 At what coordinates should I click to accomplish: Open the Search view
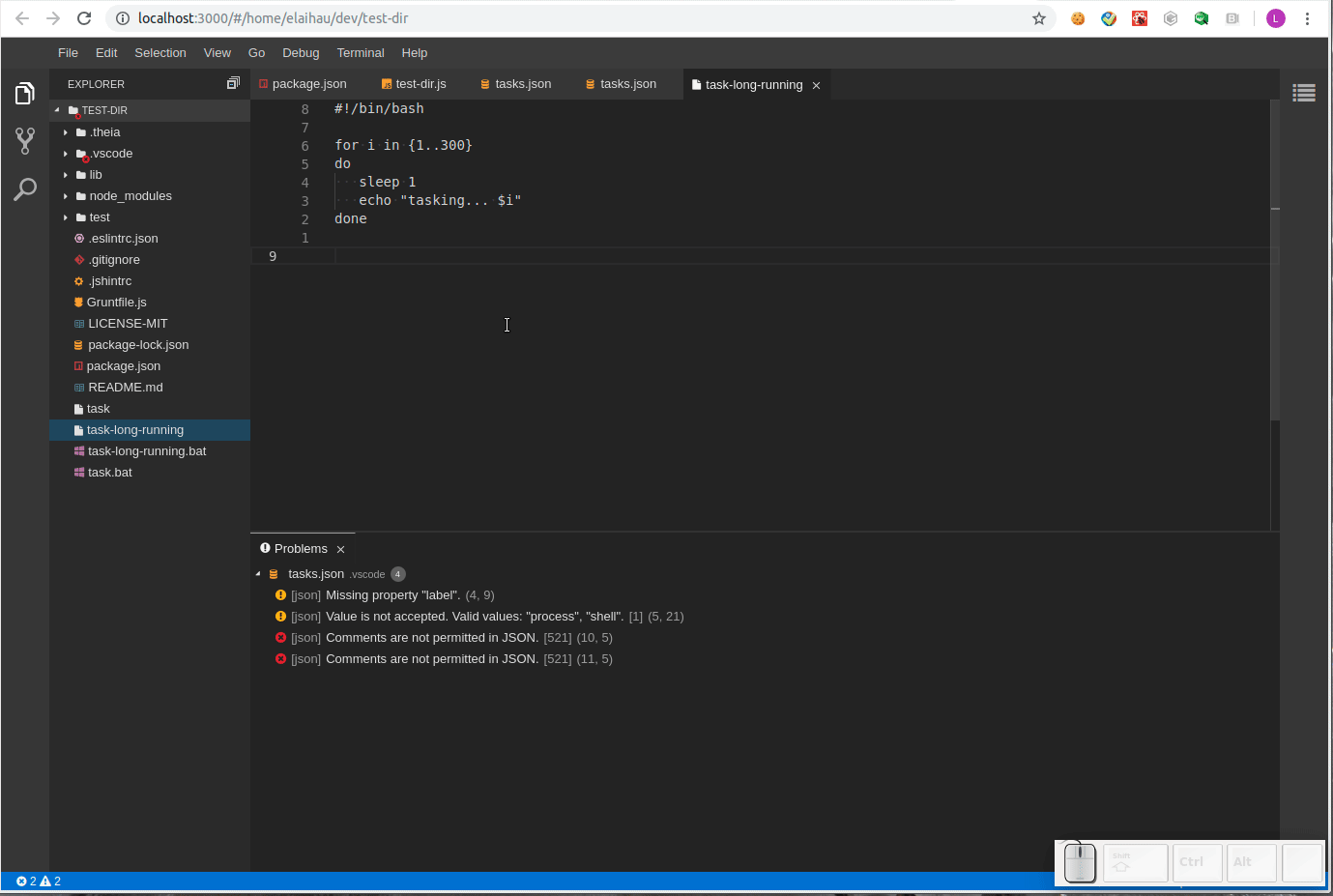(23, 188)
